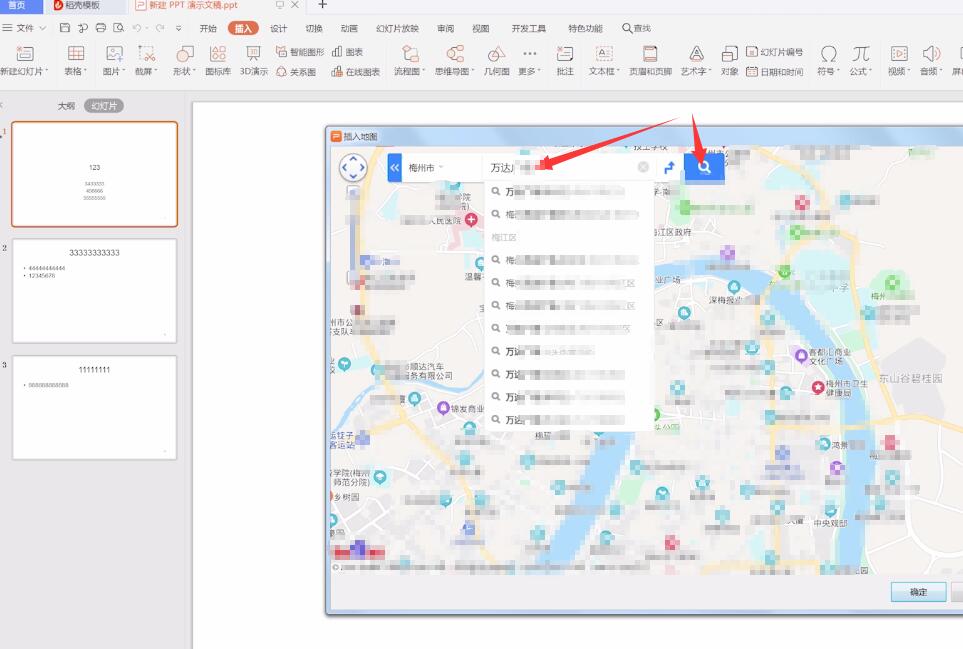Clear the map search box text
The width and height of the screenshot is (963, 649).
(643, 167)
